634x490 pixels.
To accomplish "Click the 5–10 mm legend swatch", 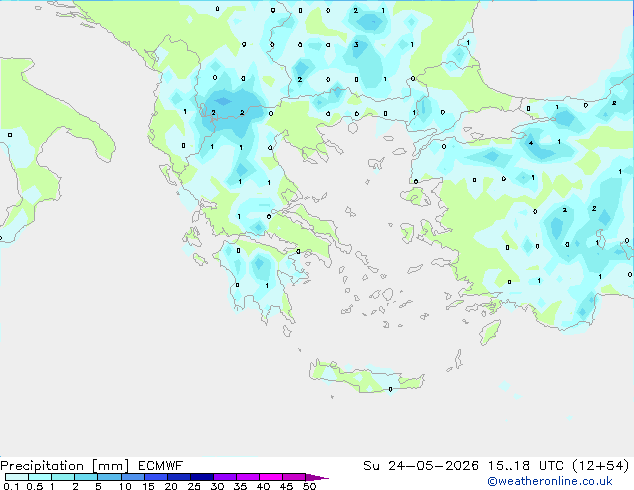I will point(109,477).
